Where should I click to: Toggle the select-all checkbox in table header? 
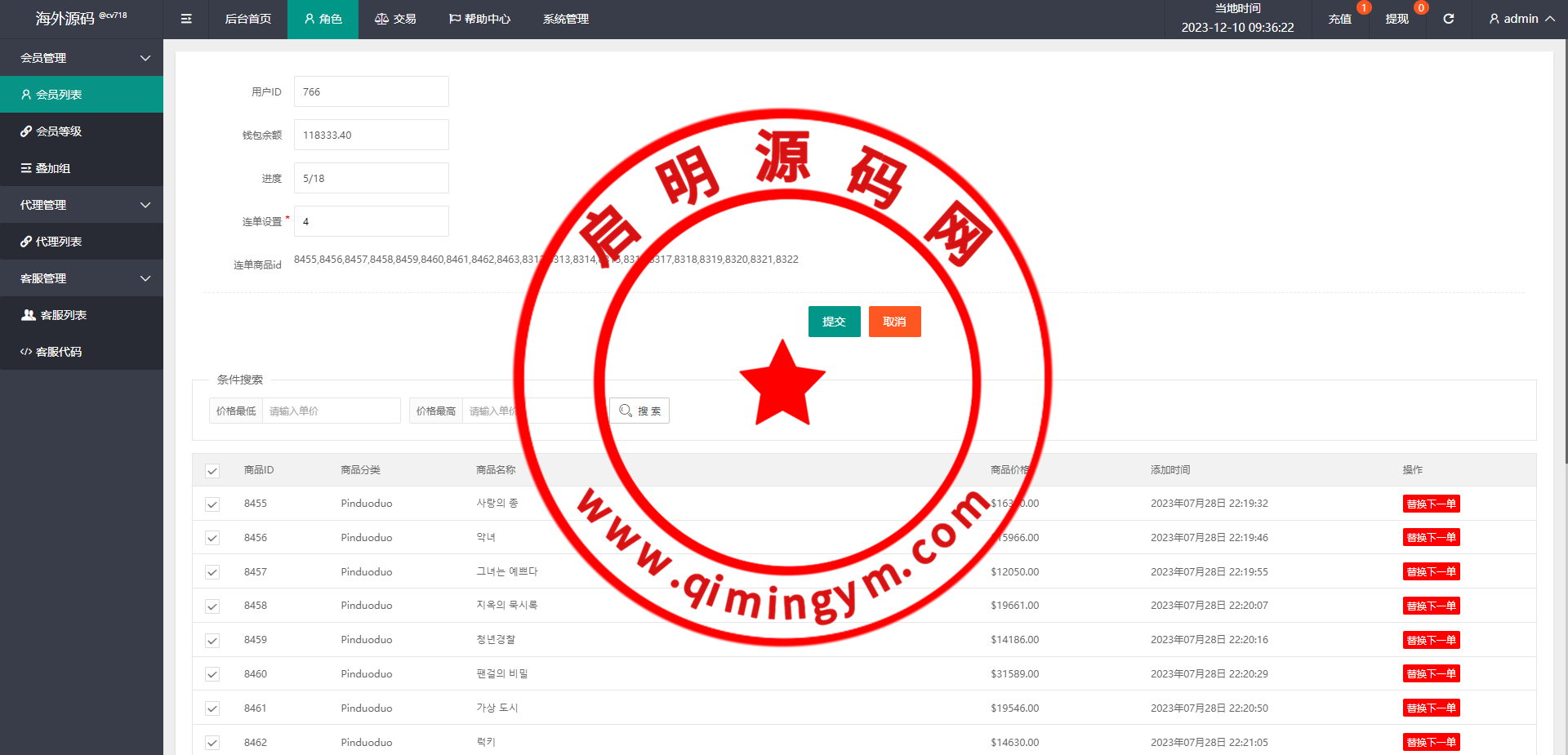click(x=212, y=471)
